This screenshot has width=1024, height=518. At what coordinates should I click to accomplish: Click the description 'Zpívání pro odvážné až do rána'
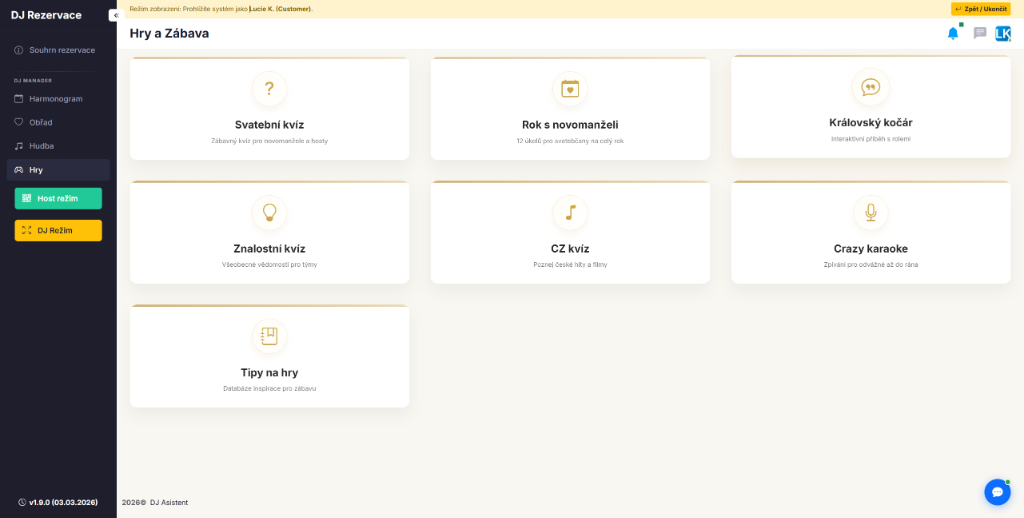(x=871, y=265)
